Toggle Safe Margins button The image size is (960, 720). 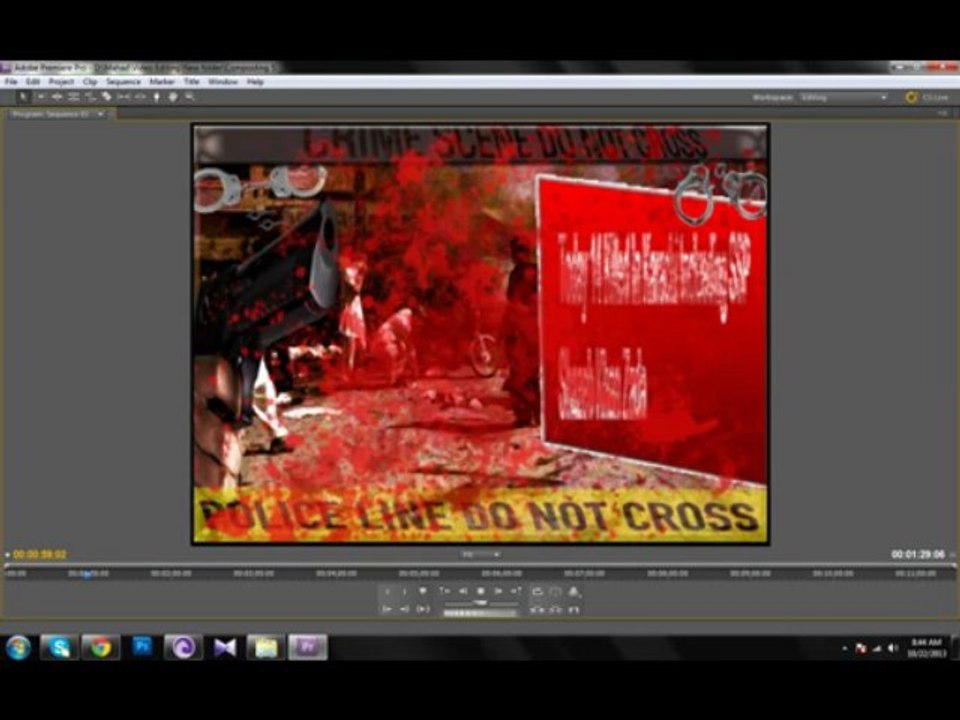tap(555, 591)
